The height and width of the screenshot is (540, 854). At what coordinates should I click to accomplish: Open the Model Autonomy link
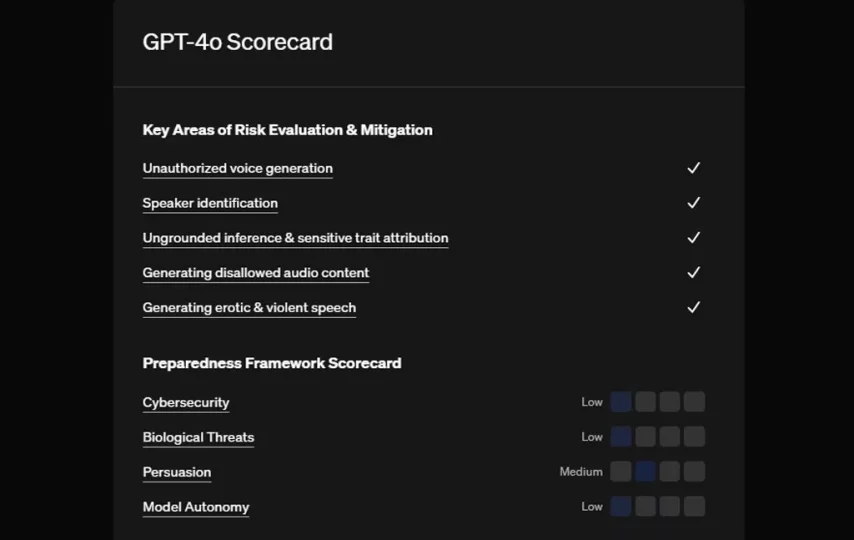click(196, 507)
